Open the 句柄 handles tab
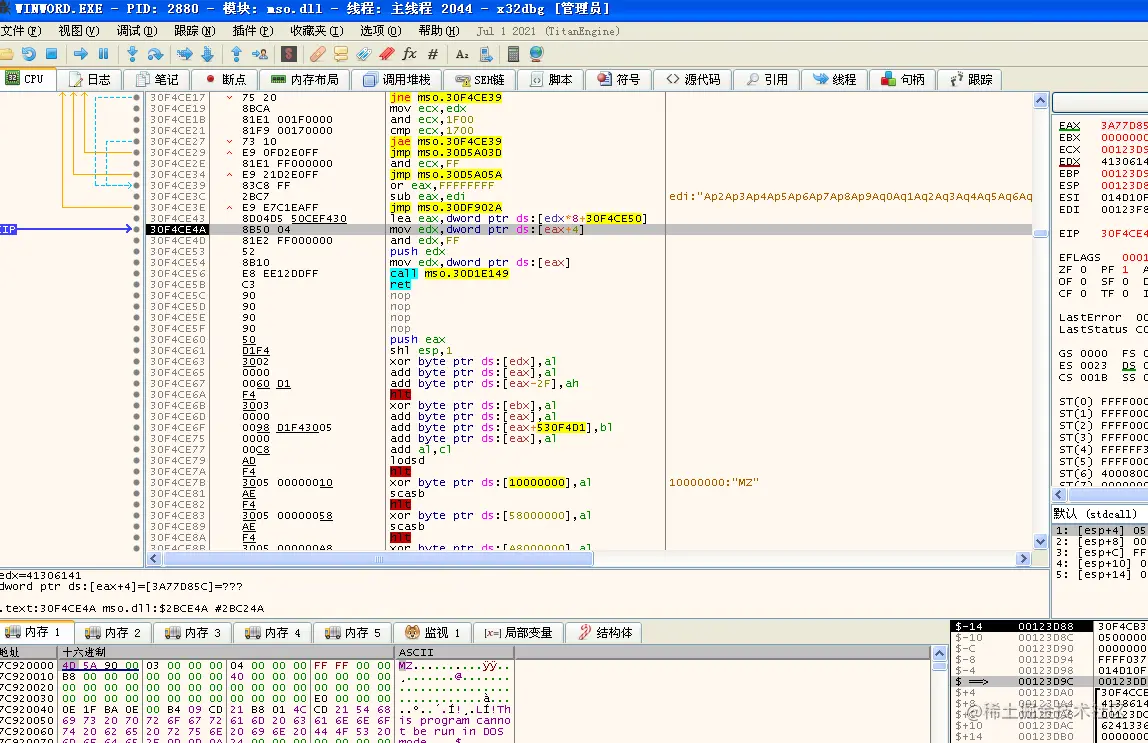This screenshot has width=1148, height=743. (x=903, y=79)
